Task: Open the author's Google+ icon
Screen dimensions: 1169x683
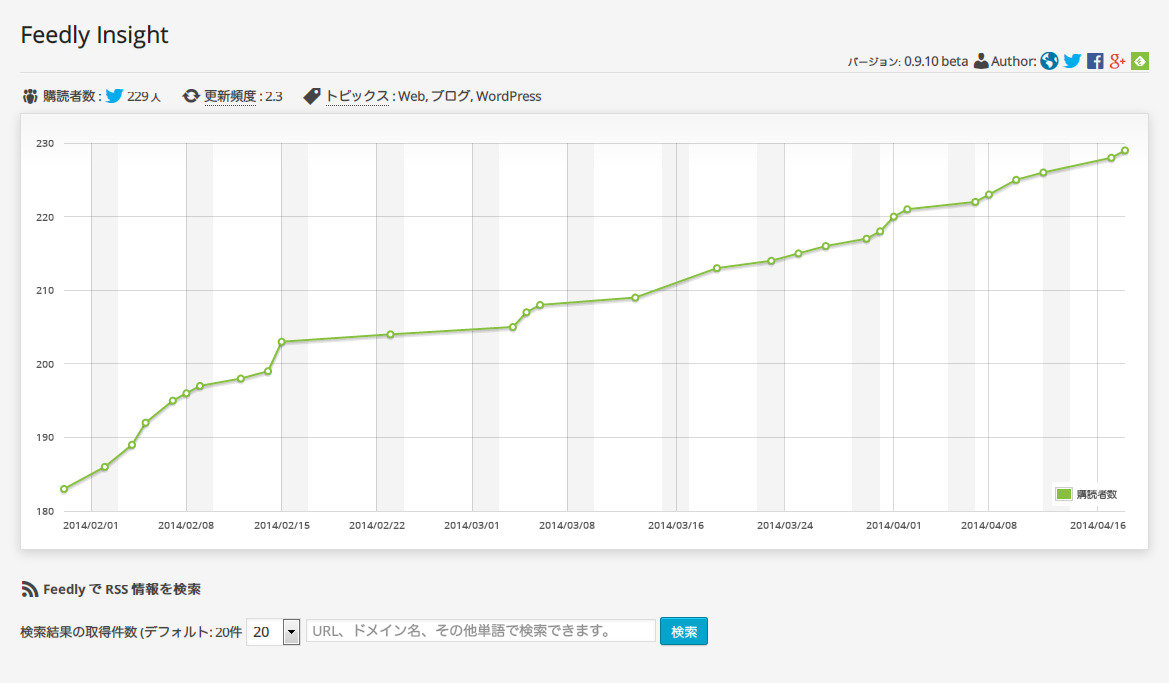Action: tap(1118, 61)
